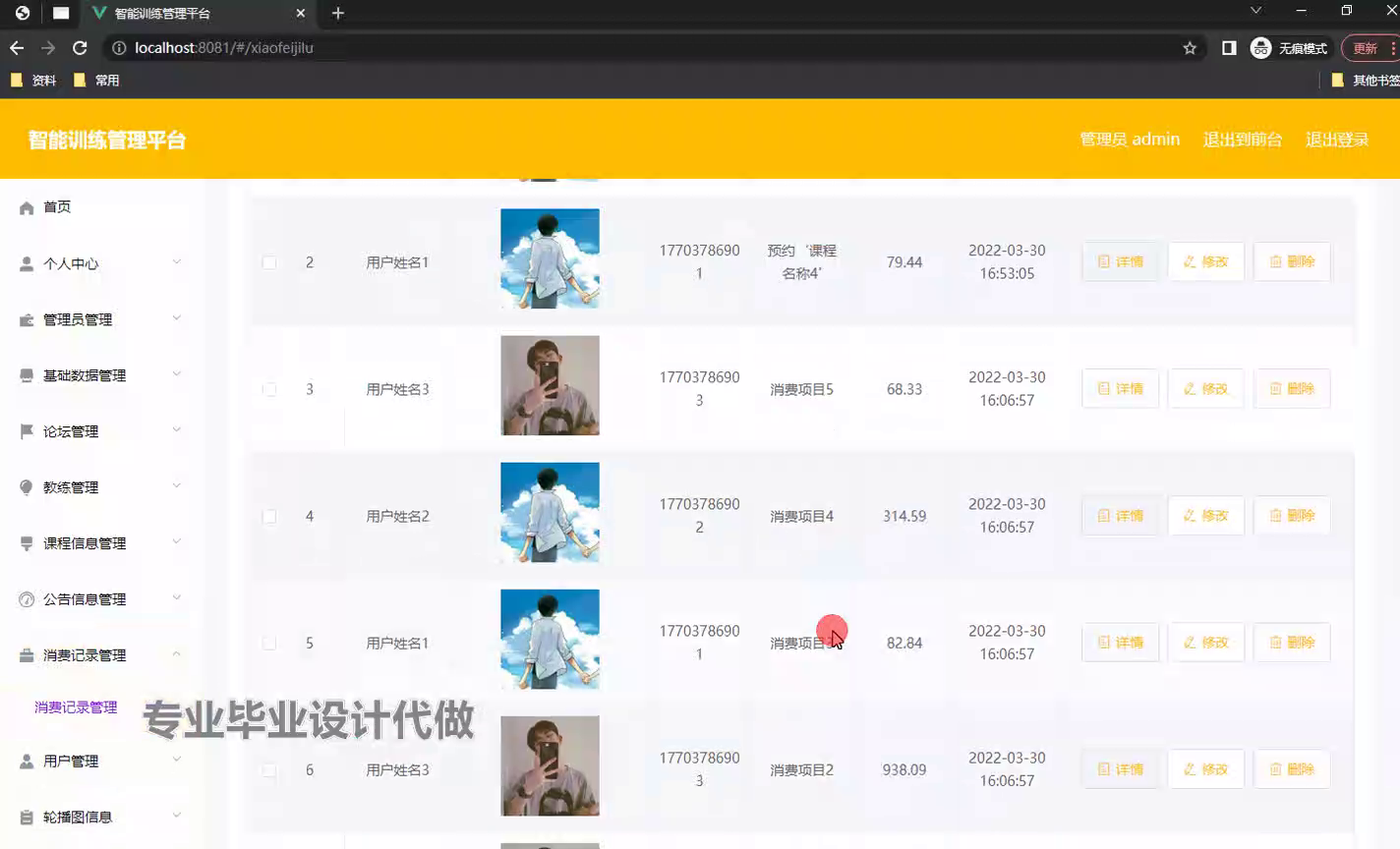Screen dimensions: 1400x849
Task: Select the checkbox for row 4
Action: click(269, 516)
